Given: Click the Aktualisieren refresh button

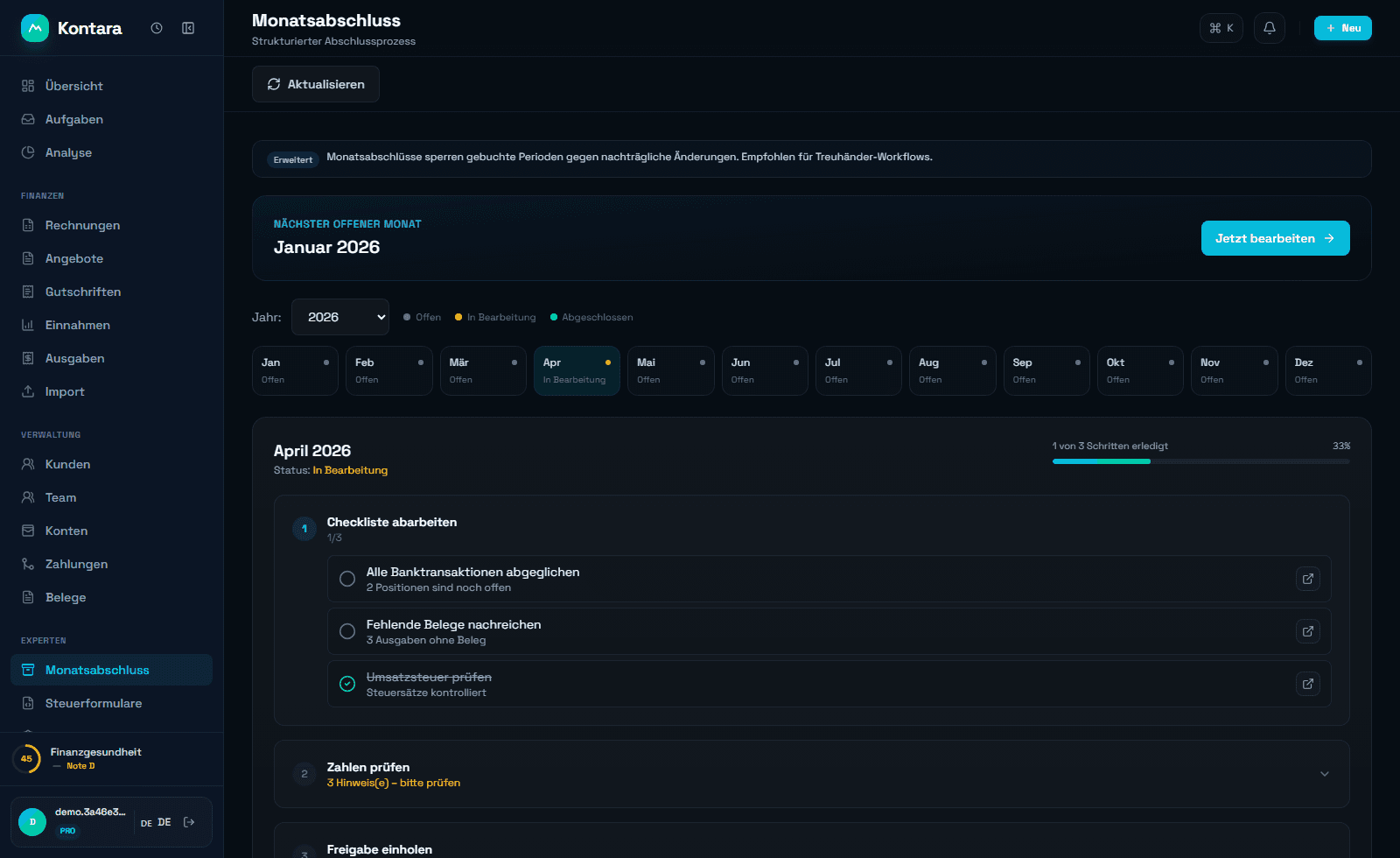Looking at the screenshot, I should pyautogui.click(x=316, y=84).
